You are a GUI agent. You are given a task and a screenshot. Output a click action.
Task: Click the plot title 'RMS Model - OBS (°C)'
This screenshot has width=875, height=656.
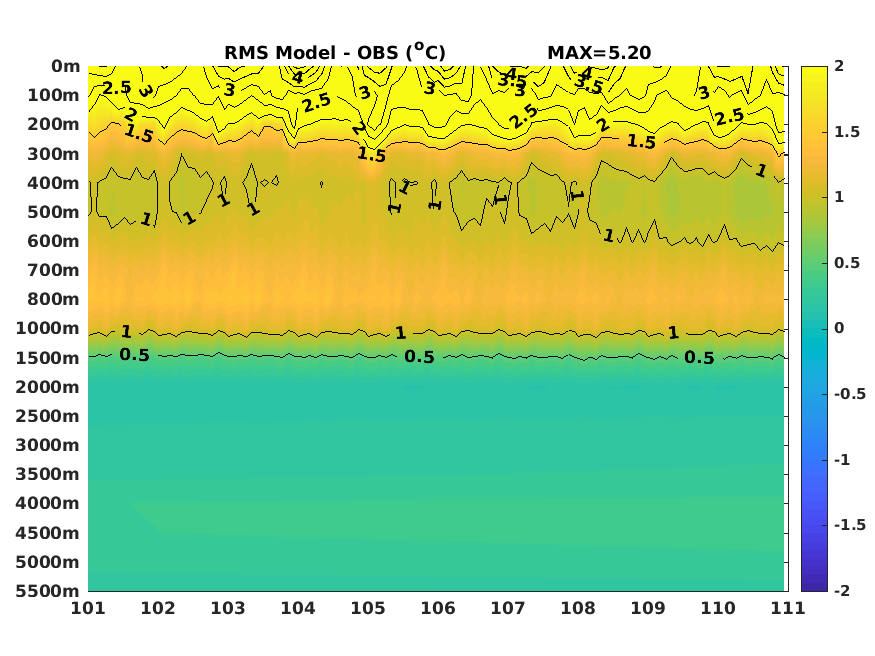(x=335, y=52)
